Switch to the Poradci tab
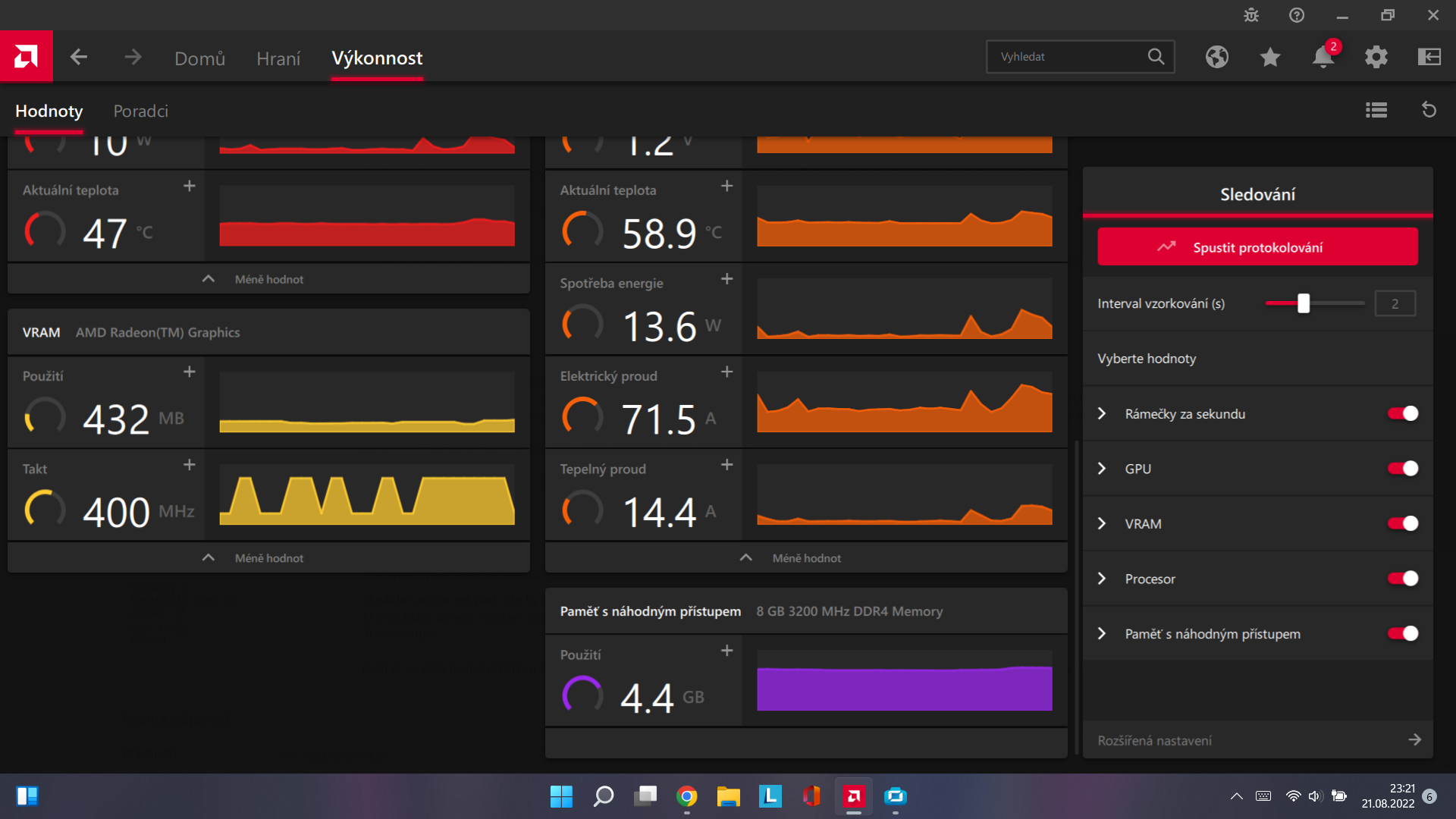 (x=140, y=111)
